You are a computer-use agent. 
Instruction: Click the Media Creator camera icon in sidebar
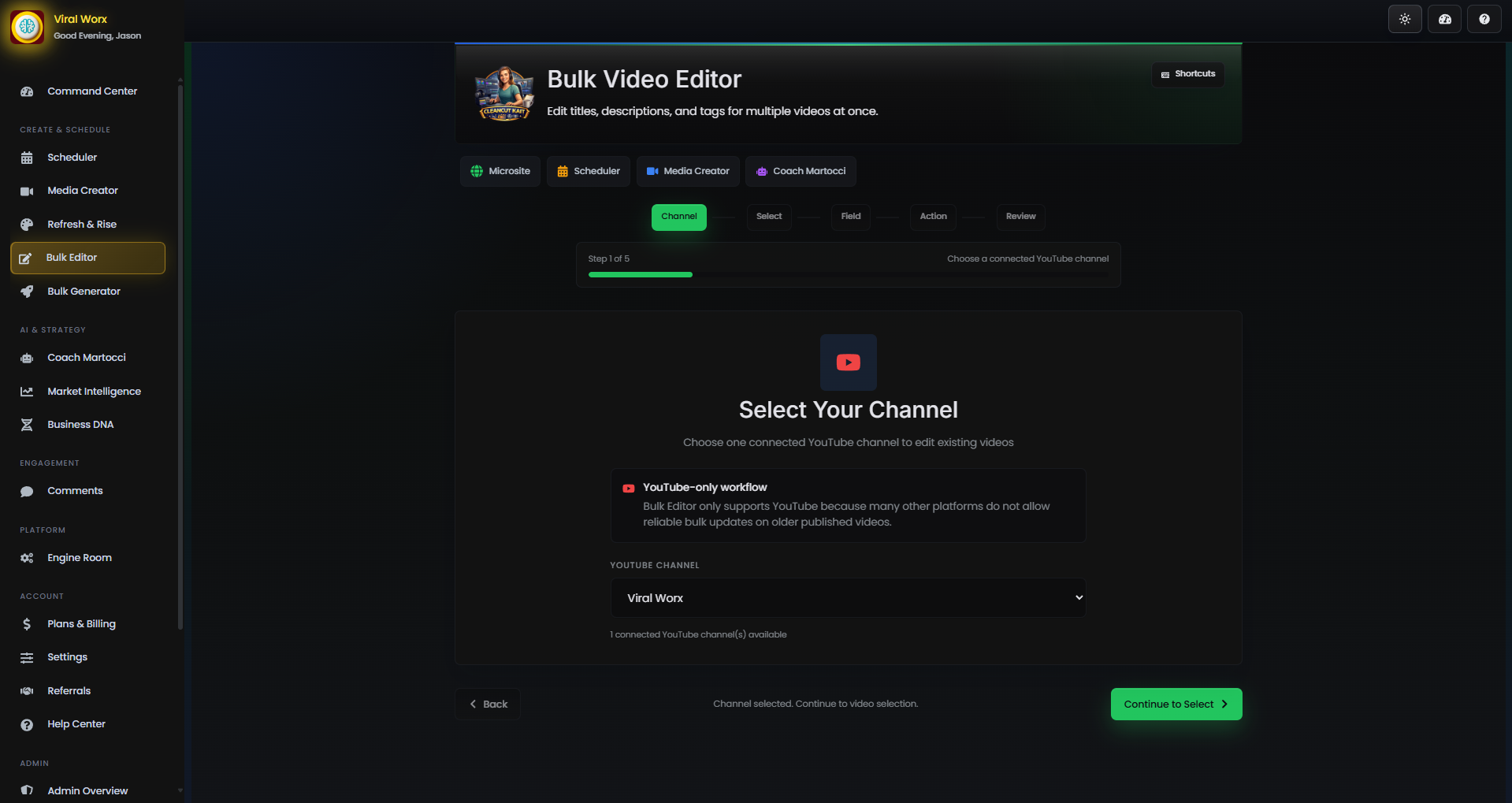coord(27,191)
